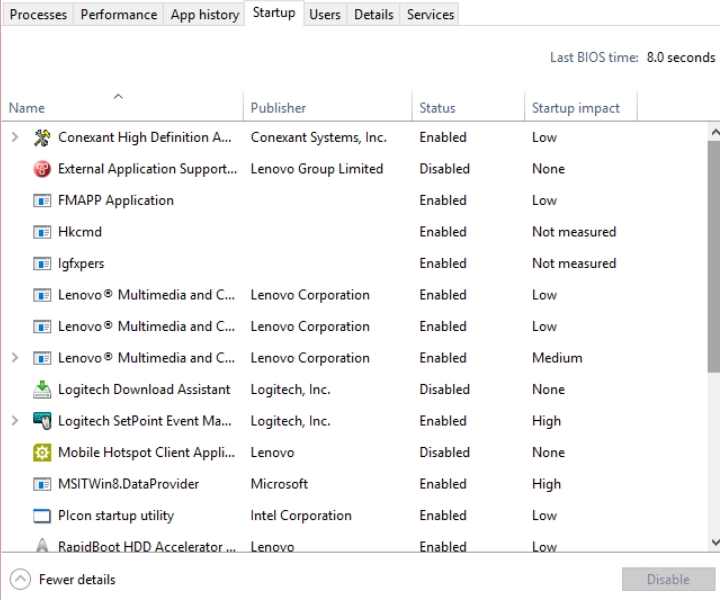Select the FMAPP Application row
Image resolution: width=722 pixels, height=605 pixels.
click(355, 201)
